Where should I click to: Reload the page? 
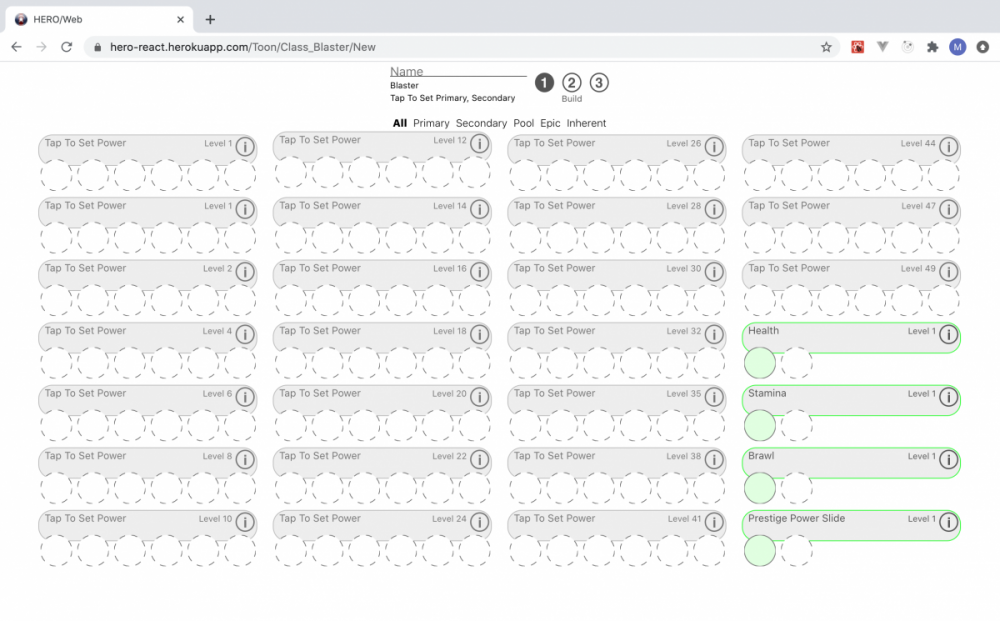click(x=66, y=47)
